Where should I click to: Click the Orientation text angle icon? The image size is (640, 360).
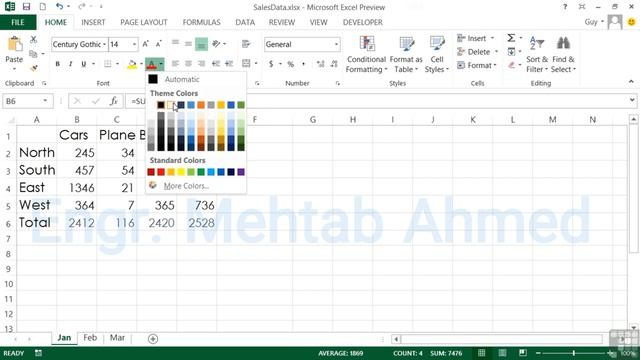coord(216,43)
